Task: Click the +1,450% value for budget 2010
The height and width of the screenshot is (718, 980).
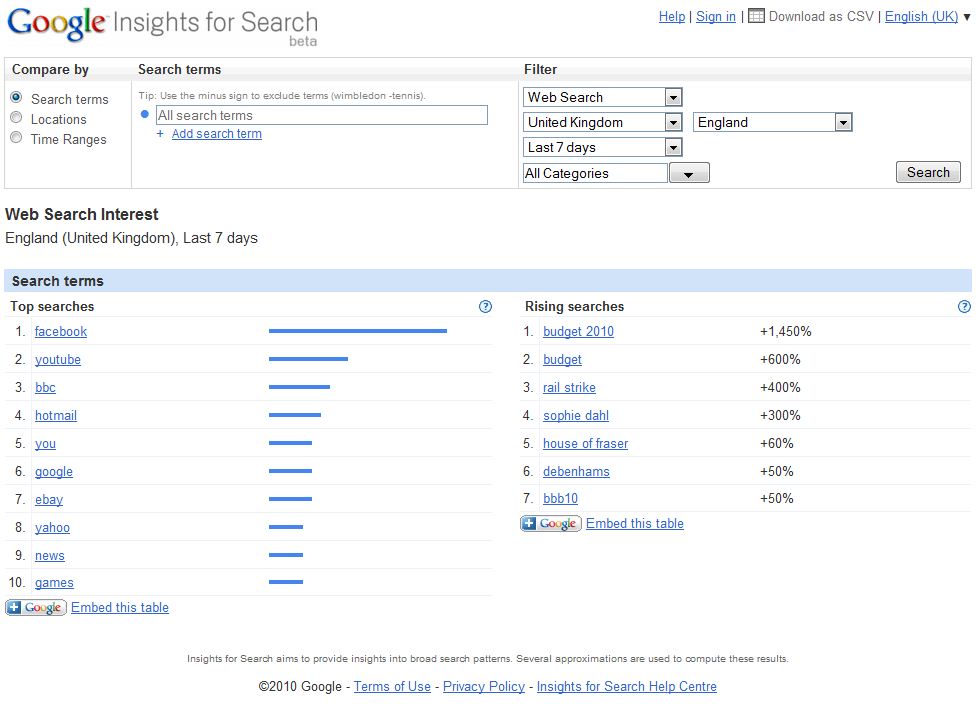Action: (785, 331)
